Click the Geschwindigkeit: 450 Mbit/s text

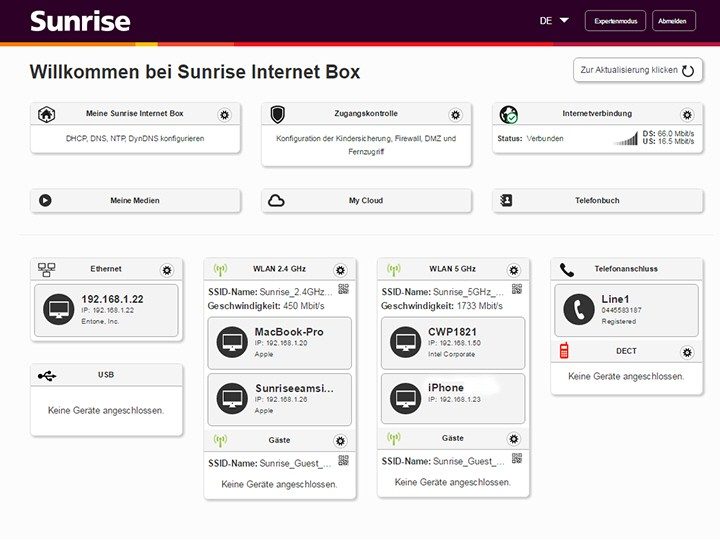(x=266, y=306)
